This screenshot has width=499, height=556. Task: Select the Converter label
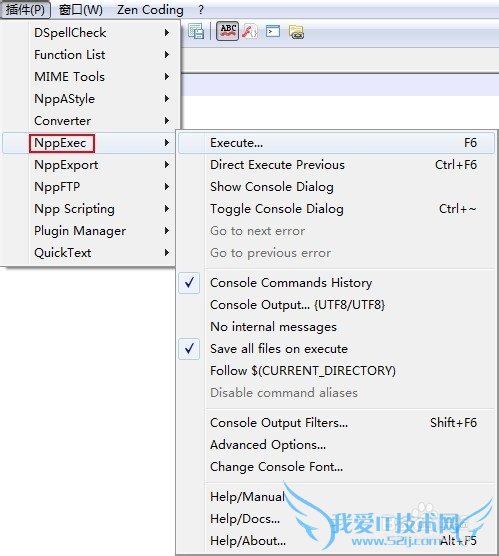(62, 121)
